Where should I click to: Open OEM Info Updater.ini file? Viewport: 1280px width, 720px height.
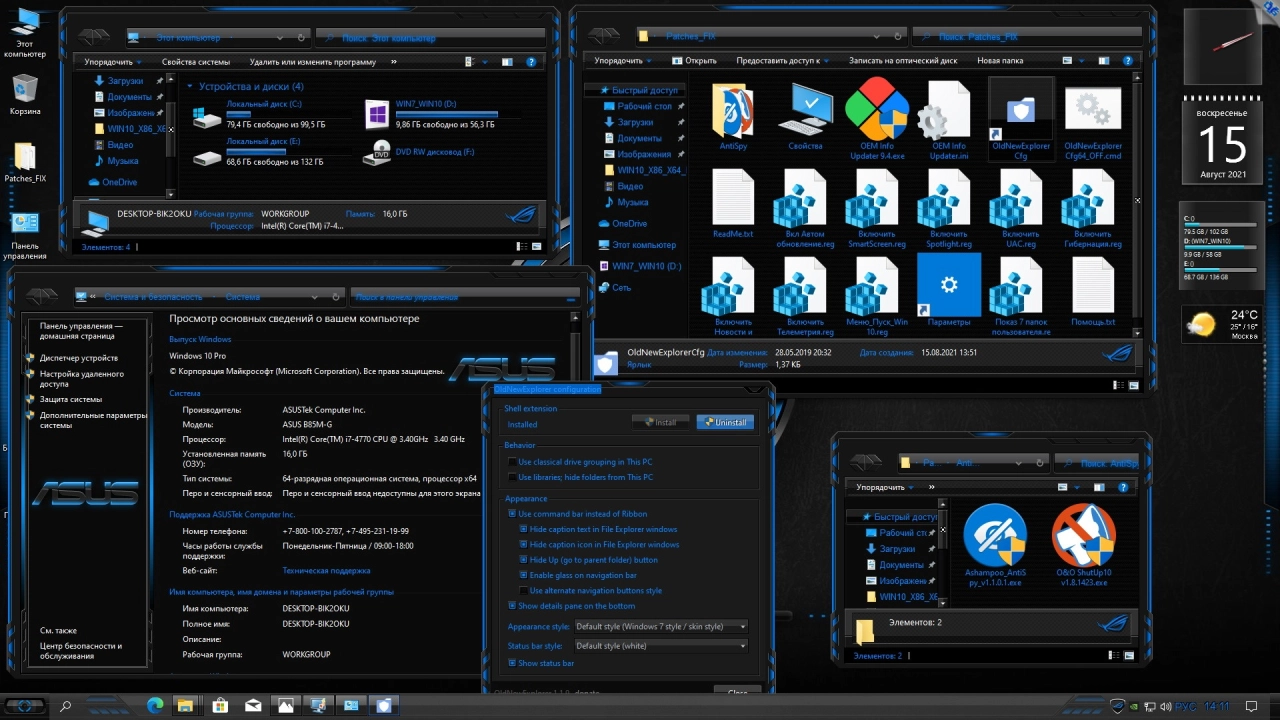pos(948,119)
